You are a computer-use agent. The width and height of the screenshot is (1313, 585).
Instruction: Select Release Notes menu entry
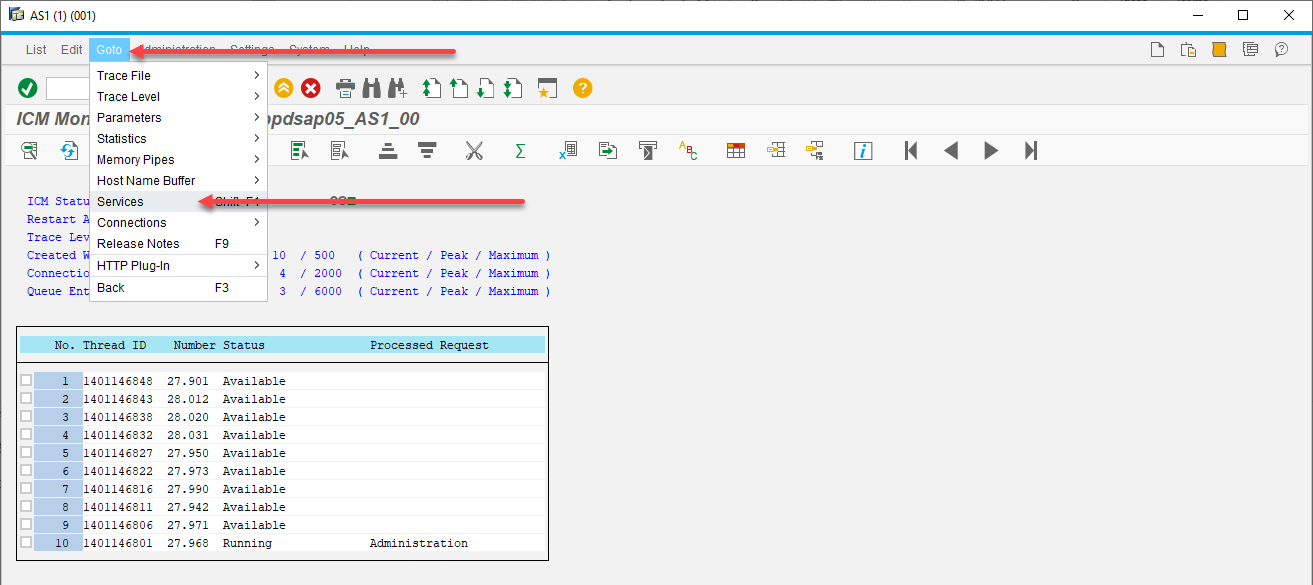tap(138, 244)
